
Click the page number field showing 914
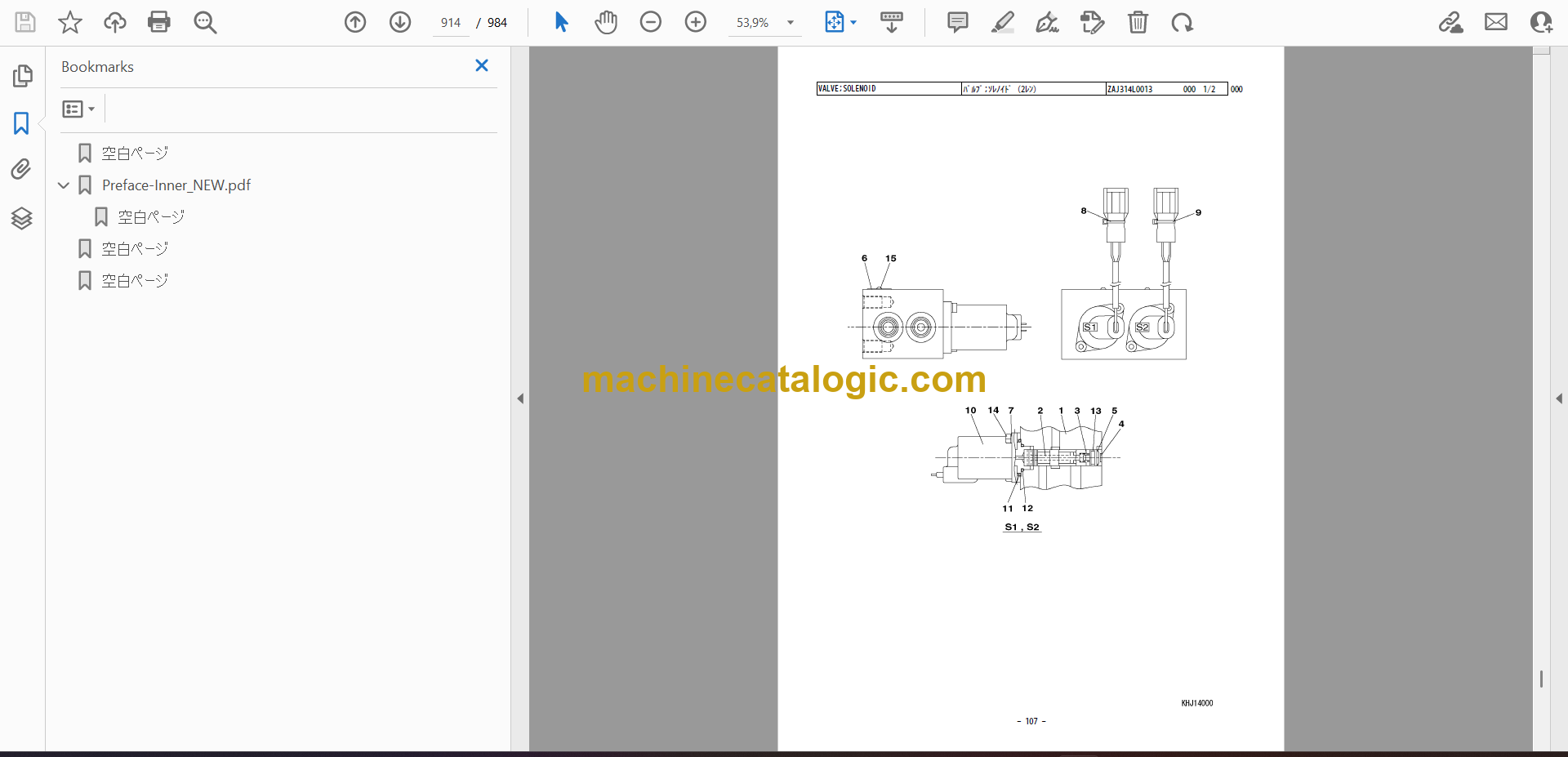[x=451, y=23]
